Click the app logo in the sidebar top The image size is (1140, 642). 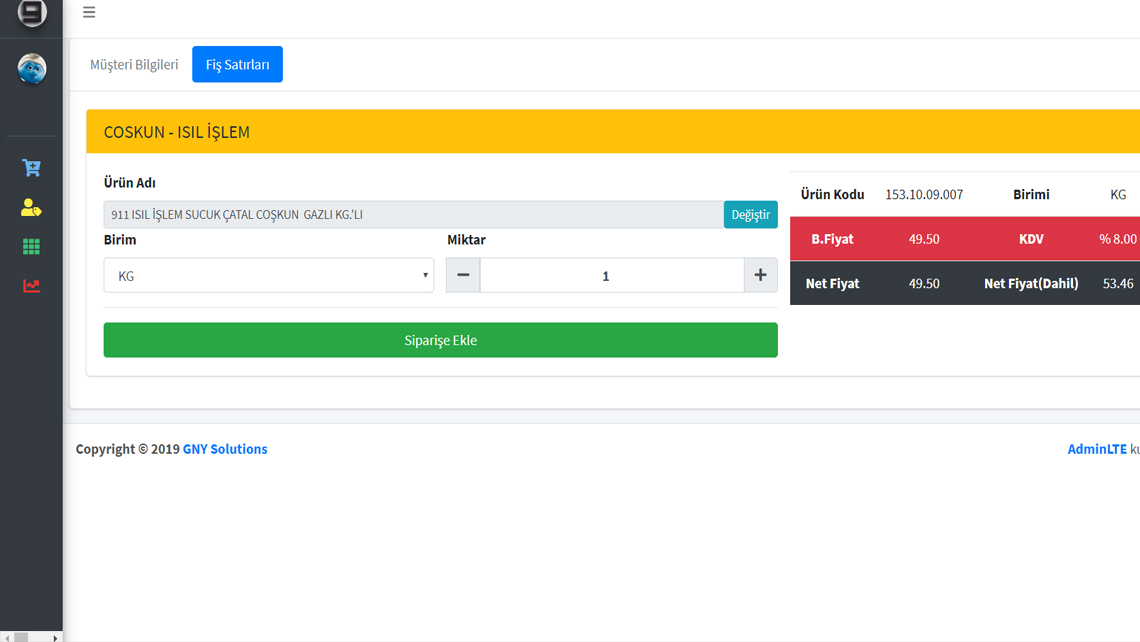[x=32, y=13]
